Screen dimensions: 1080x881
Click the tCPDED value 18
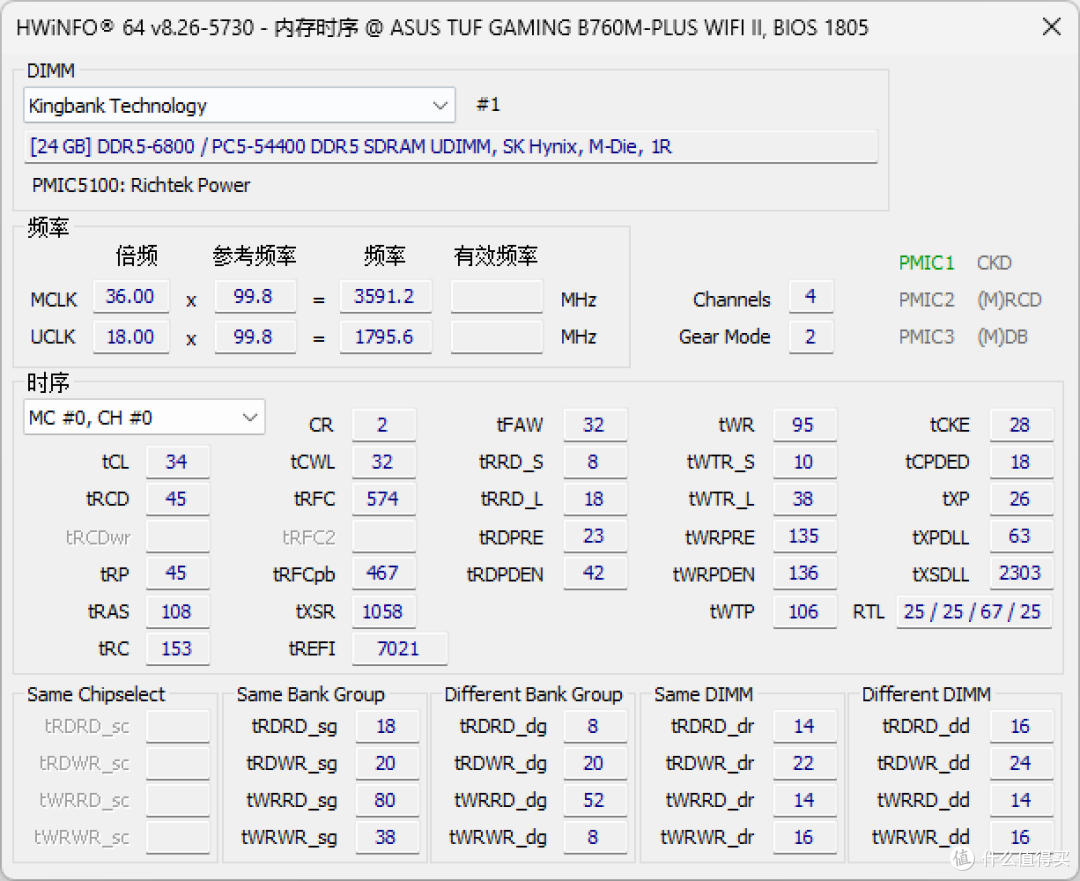tap(1021, 462)
